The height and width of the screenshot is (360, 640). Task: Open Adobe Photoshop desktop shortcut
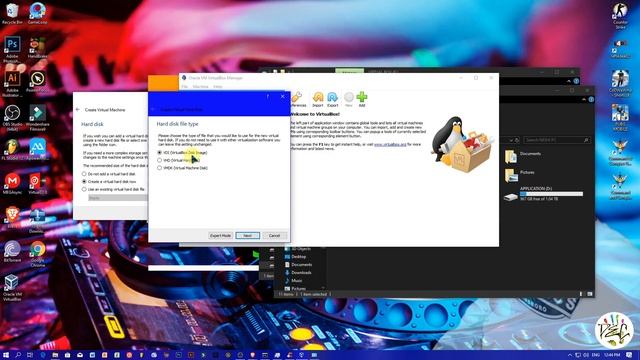click(x=12, y=49)
